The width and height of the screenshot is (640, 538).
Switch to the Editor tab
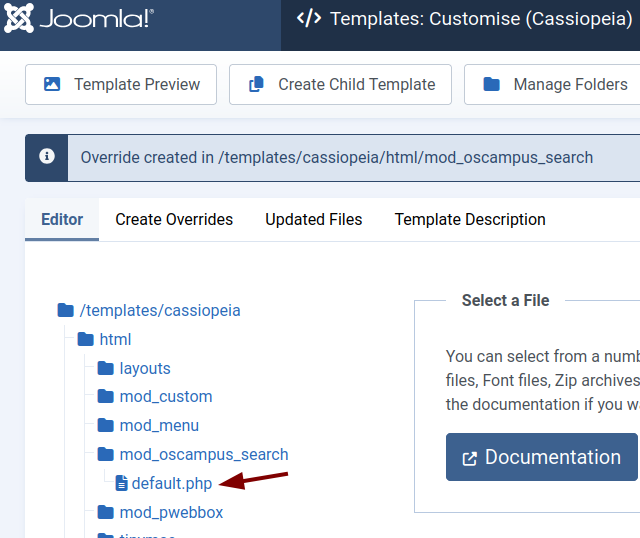[x=62, y=220]
